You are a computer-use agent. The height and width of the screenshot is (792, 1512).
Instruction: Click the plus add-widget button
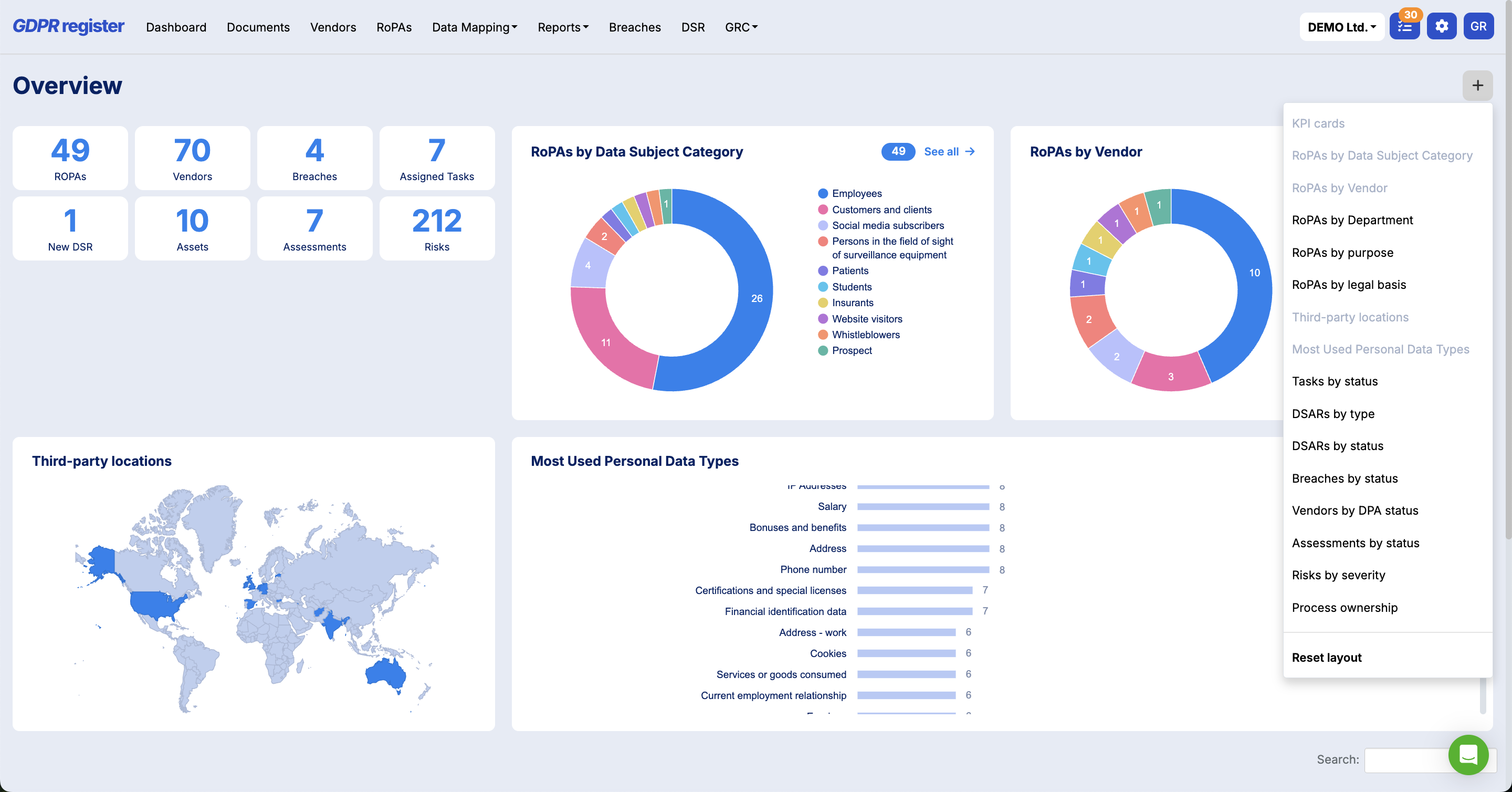click(x=1477, y=86)
